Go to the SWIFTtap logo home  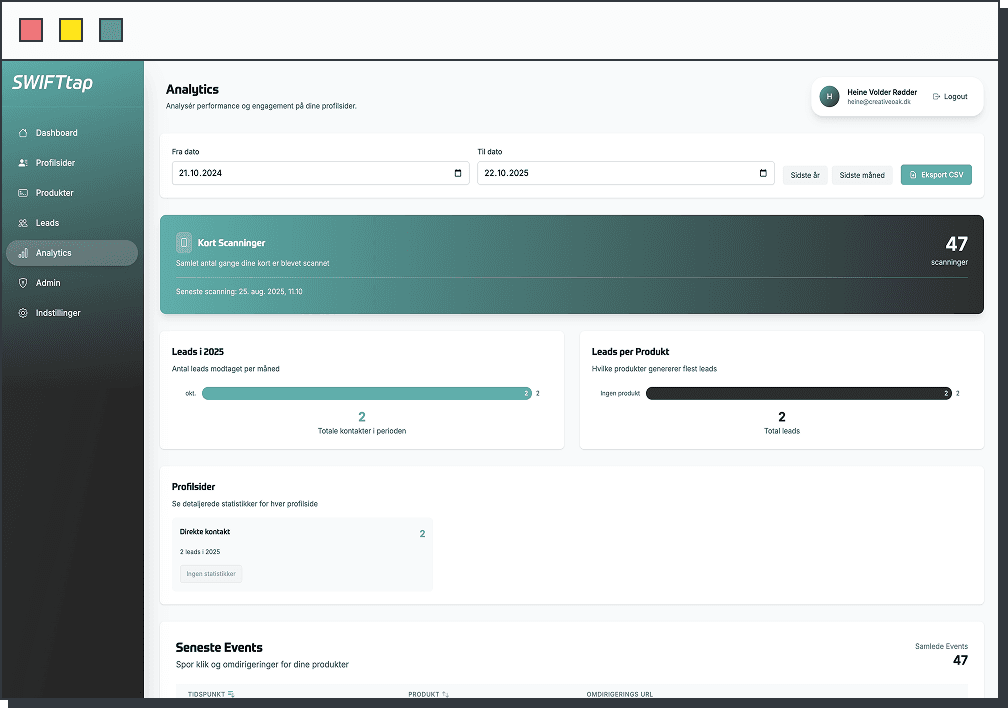52,84
